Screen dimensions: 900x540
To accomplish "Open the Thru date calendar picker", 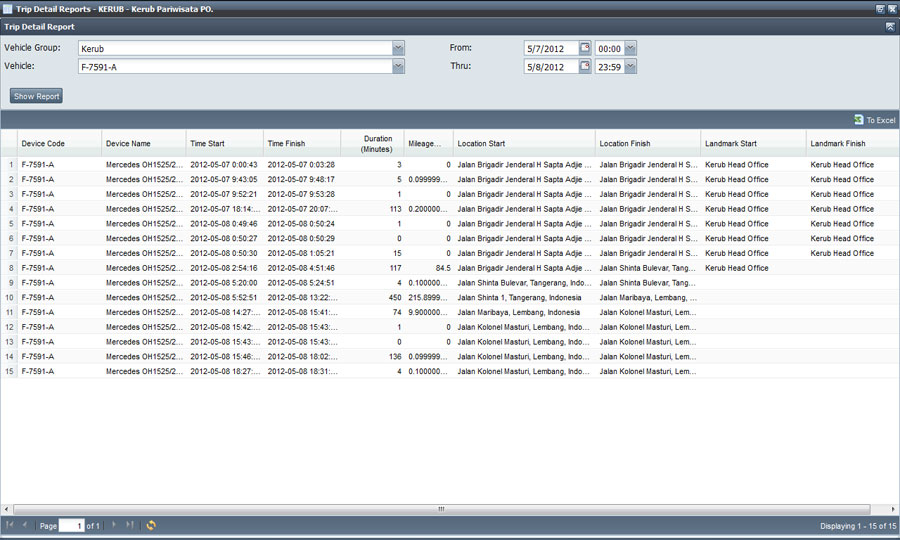I will [585, 67].
